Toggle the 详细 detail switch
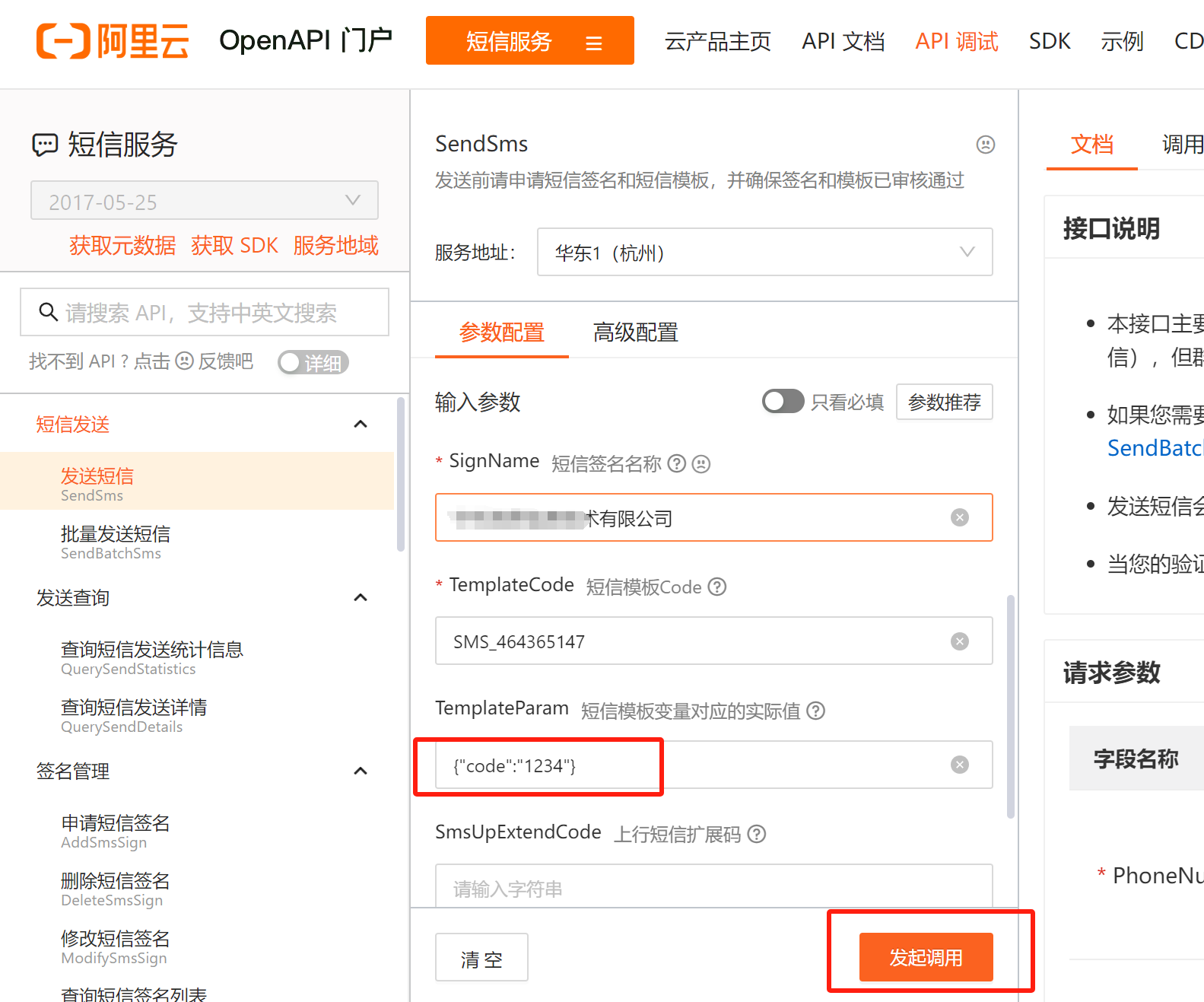Viewport: 1204px width, 1002px height. pos(313,363)
